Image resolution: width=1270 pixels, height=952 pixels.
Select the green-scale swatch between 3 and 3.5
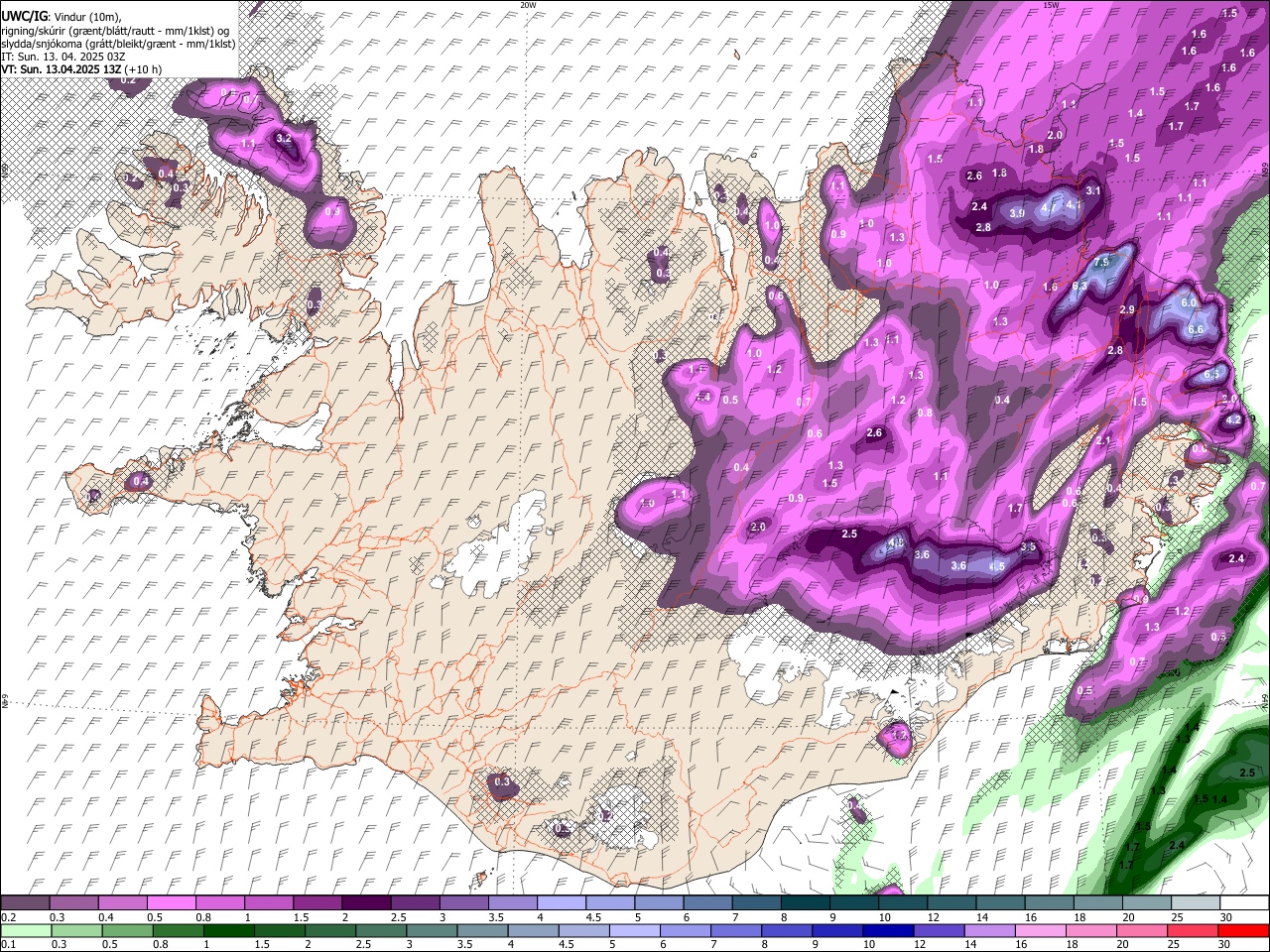[433, 931]
